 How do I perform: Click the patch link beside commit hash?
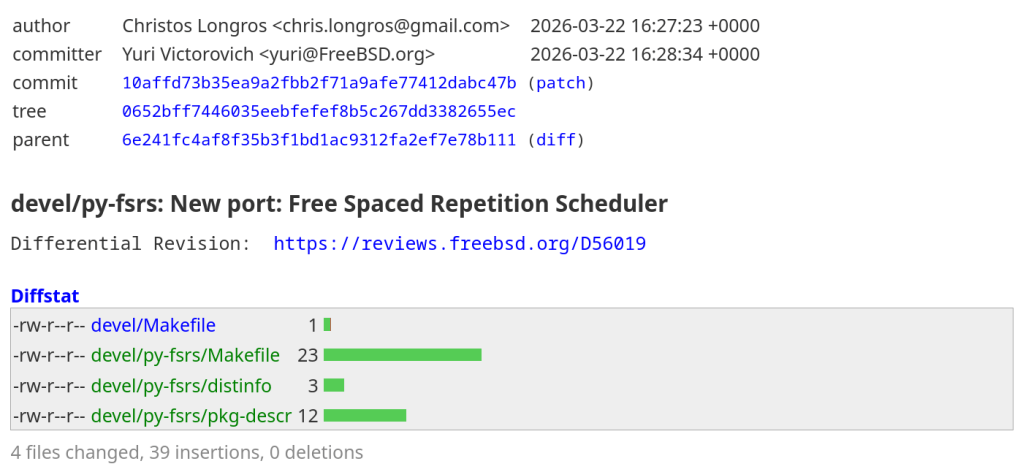point(560,83)
